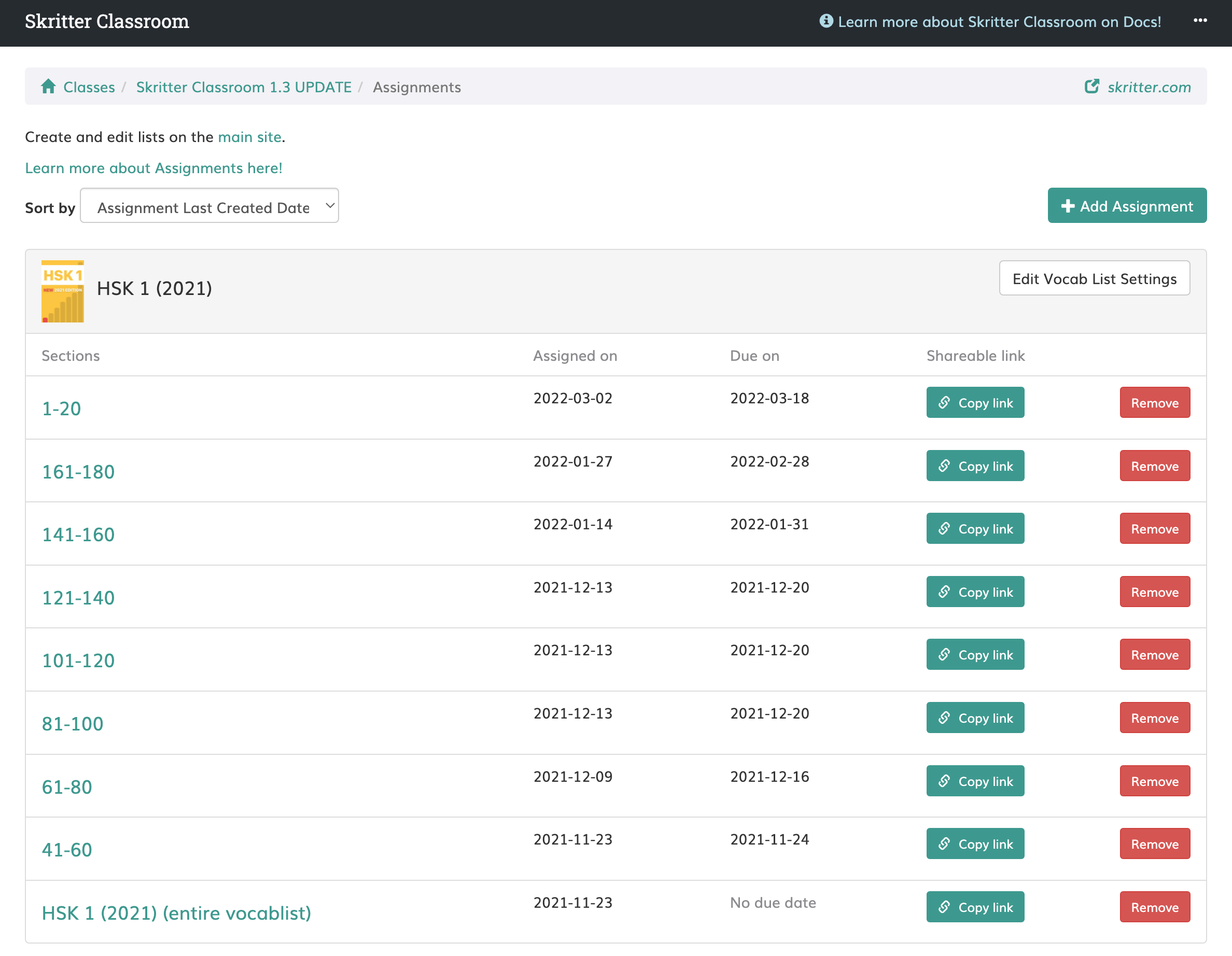Screen dimensions: 1232x956
Task: Remove the 141-160 assignment
Action: pyautogui.click(x=1155, y=528)
